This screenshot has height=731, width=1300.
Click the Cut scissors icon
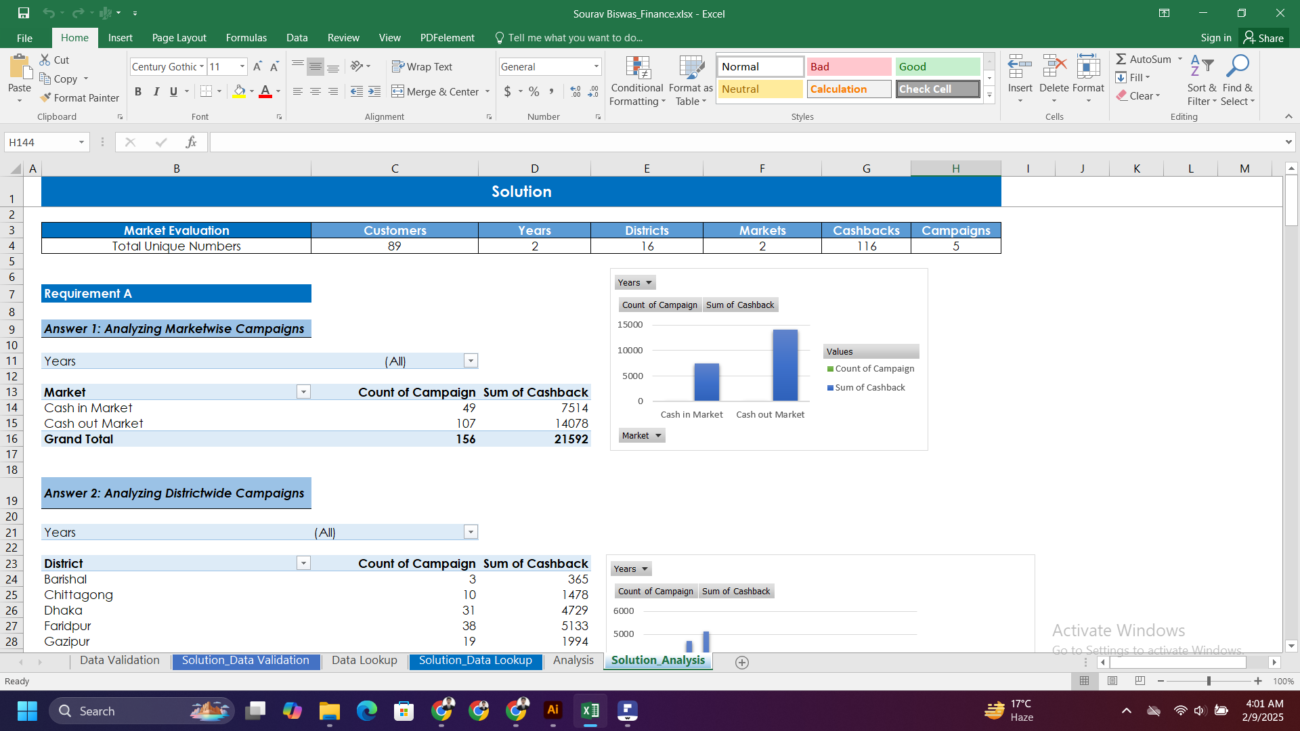[x=45, y=60]
